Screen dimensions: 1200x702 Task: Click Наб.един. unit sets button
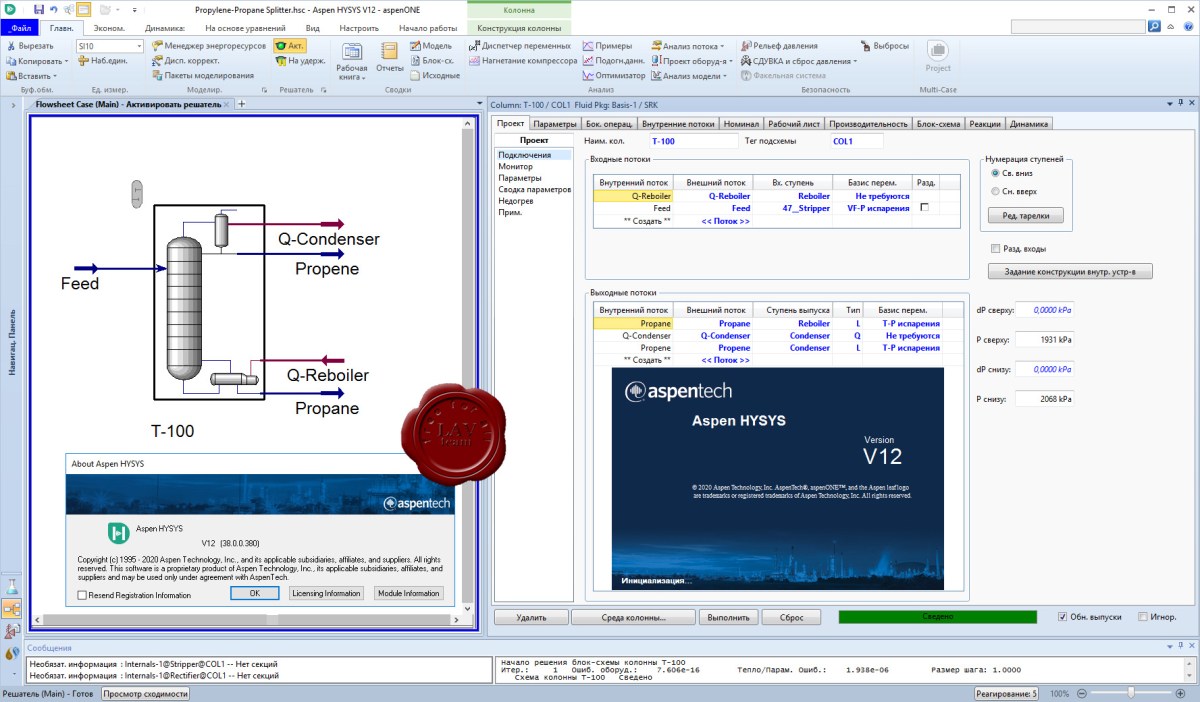coord(102,60)
